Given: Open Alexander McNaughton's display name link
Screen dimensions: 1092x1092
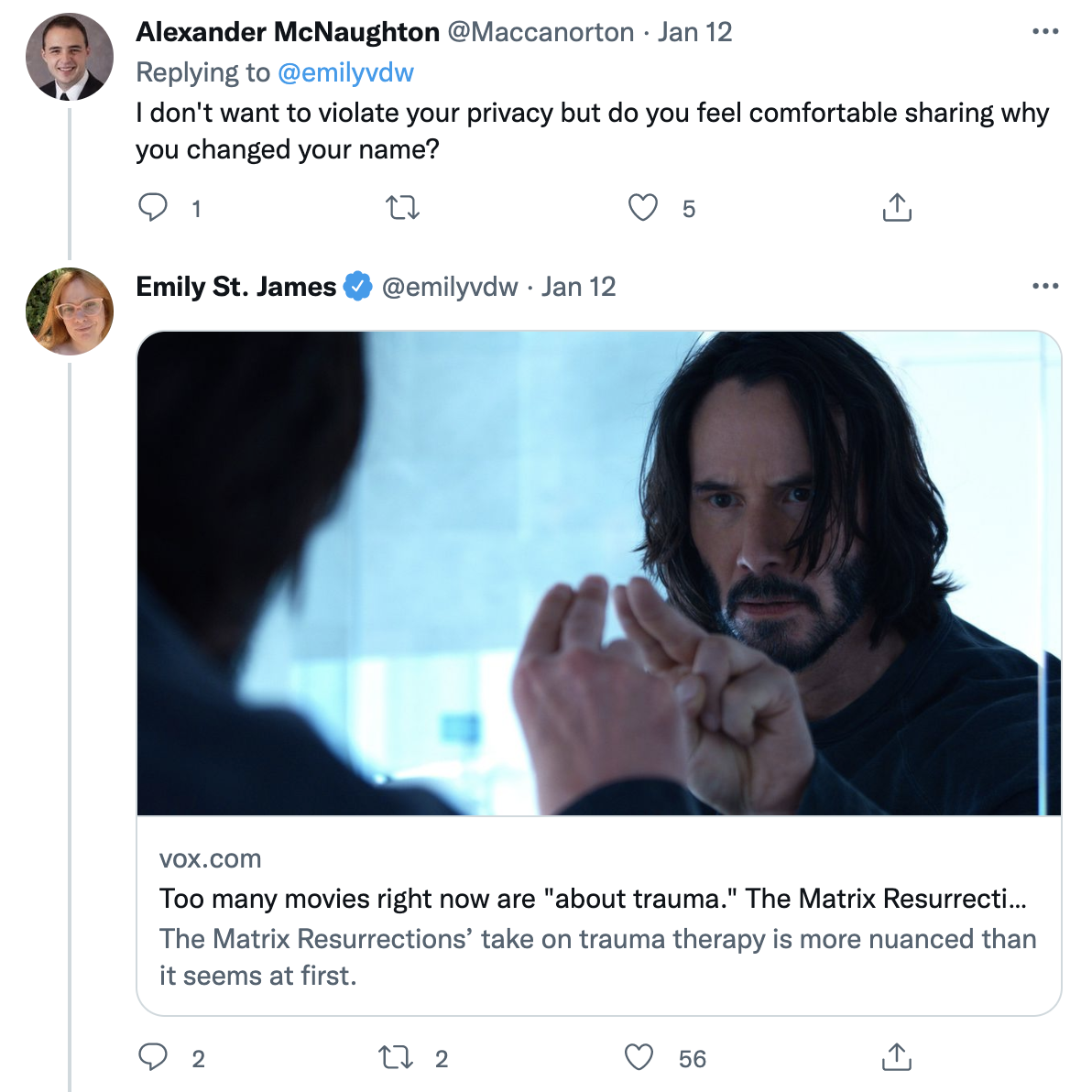Looking at the screenshot, I should click(288, 32).
